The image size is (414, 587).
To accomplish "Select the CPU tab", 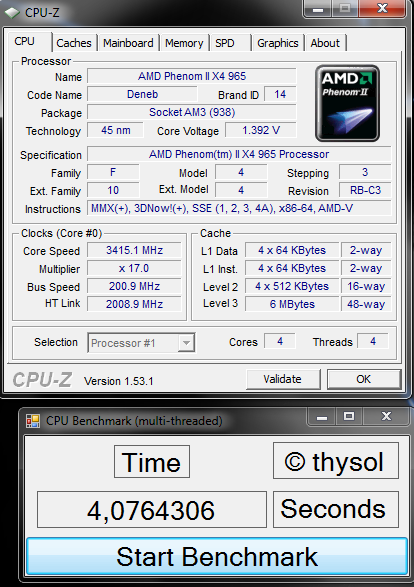I will tap(29, 41).
